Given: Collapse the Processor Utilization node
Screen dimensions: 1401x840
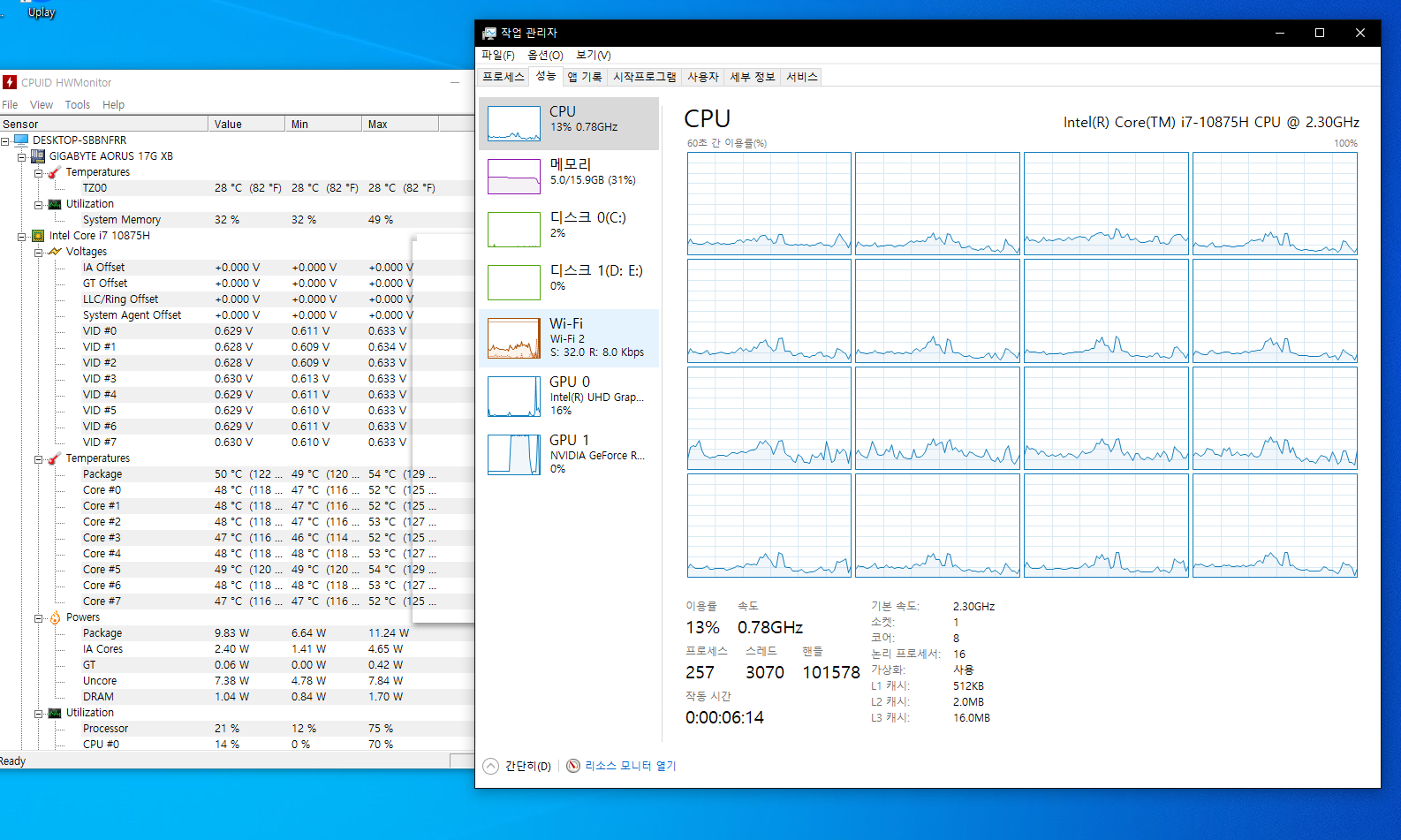Looking at the screenshot, I should click(x=39, y=713).
